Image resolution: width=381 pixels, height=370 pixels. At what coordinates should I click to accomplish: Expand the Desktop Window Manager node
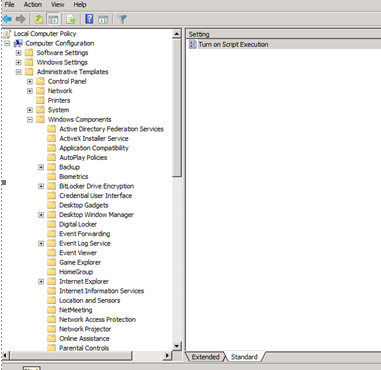point(41,215)
